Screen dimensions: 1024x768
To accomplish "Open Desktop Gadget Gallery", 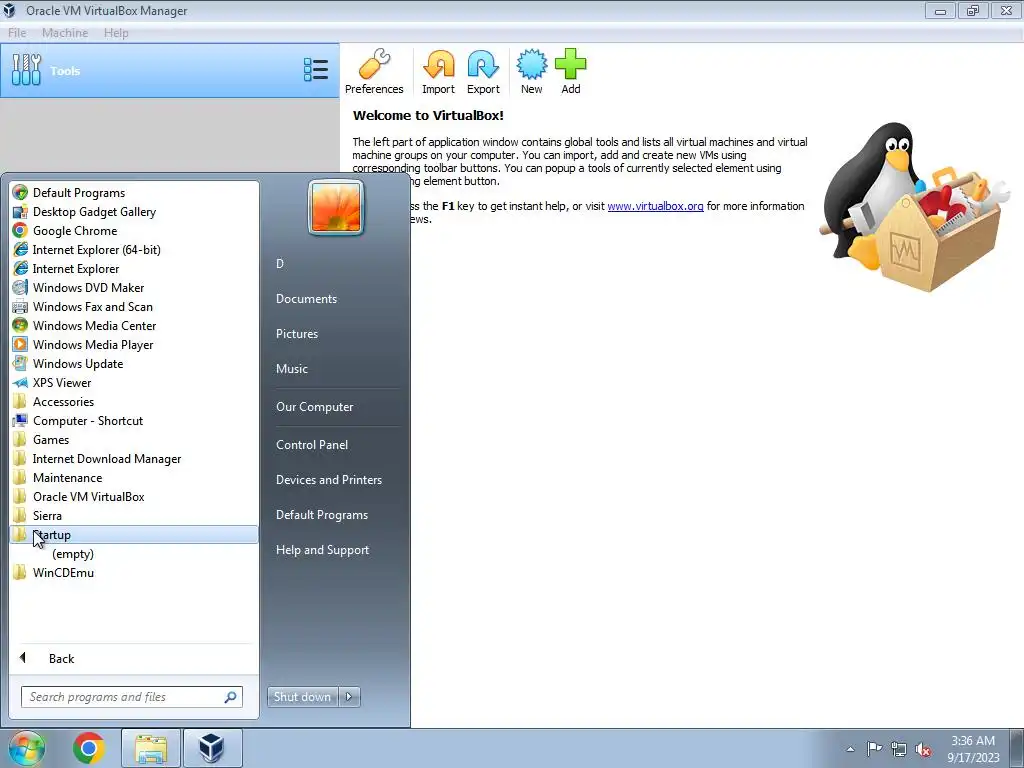I will (134, 212).
